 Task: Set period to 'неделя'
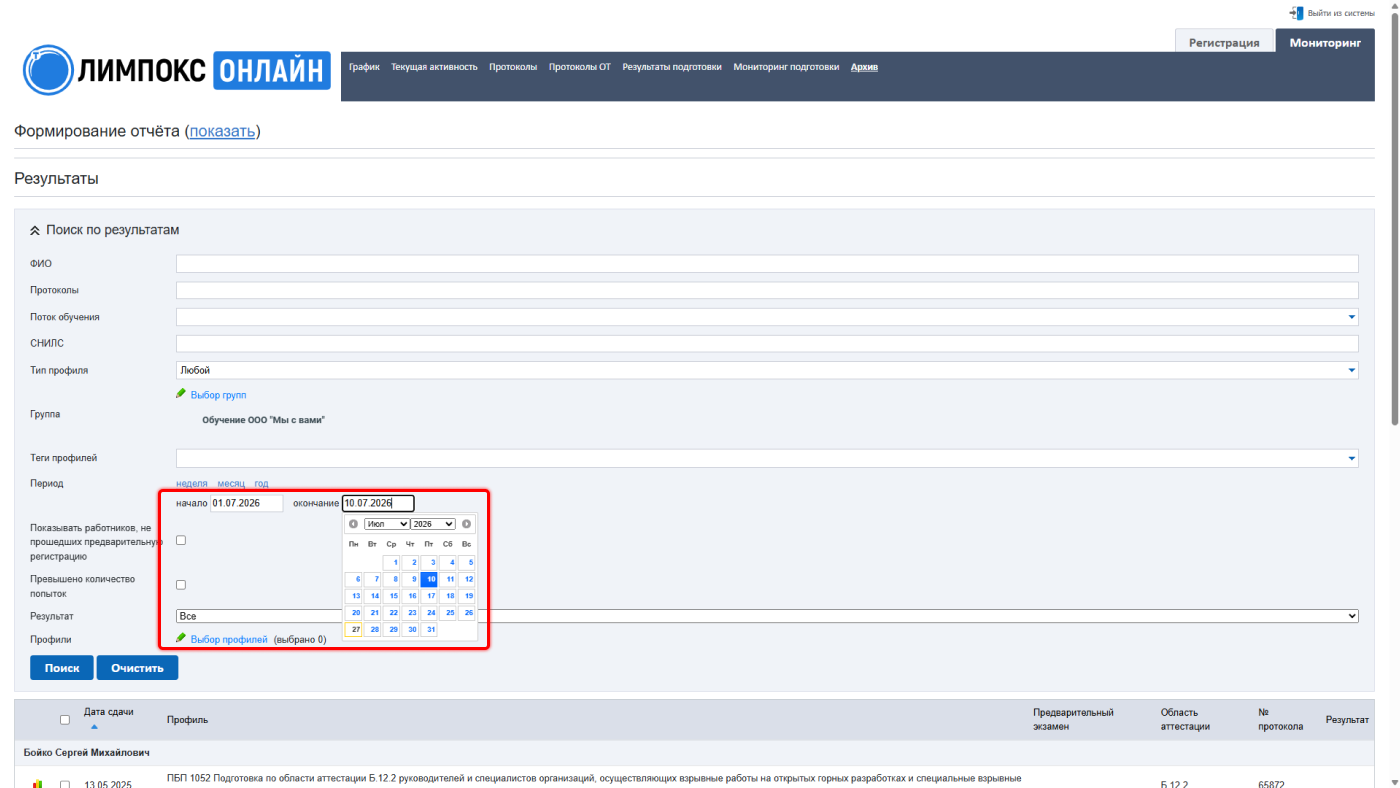[192, 483]
